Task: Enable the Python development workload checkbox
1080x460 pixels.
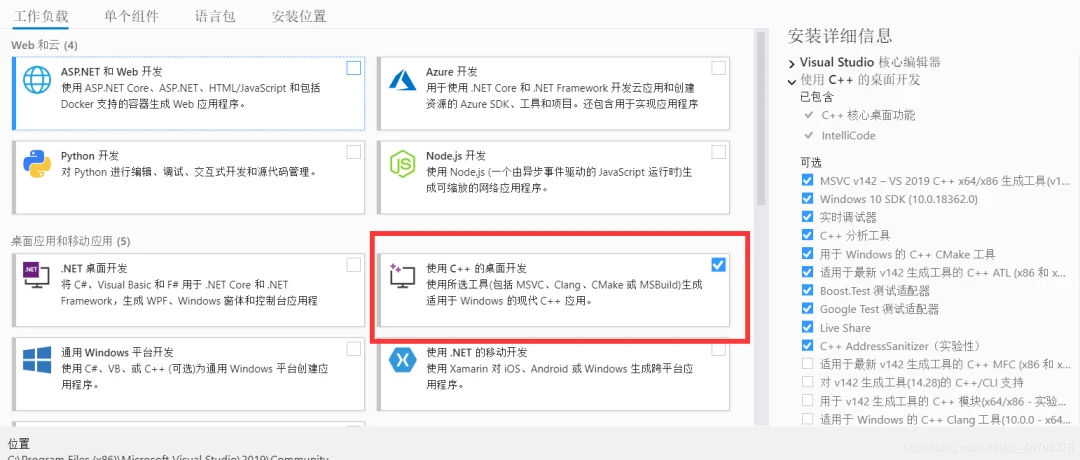Action: click(353, 152)
